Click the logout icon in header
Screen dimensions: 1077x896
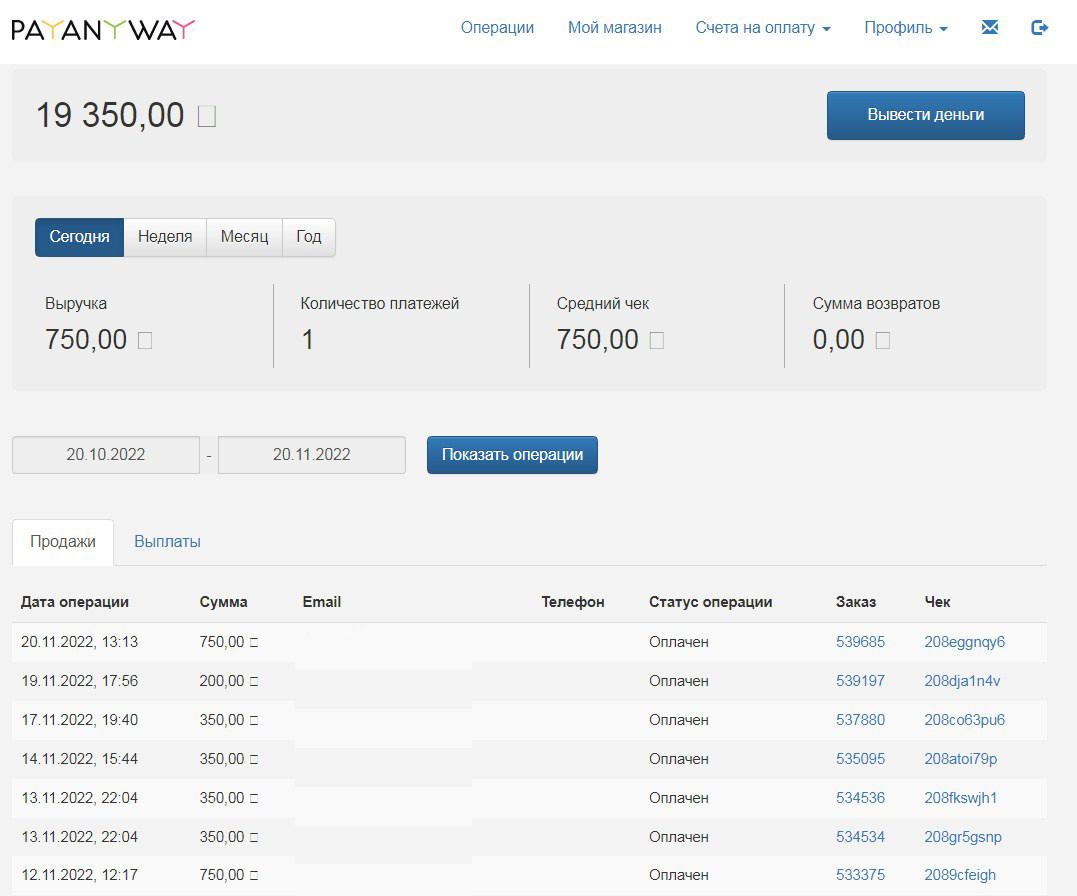(1039, 28)
